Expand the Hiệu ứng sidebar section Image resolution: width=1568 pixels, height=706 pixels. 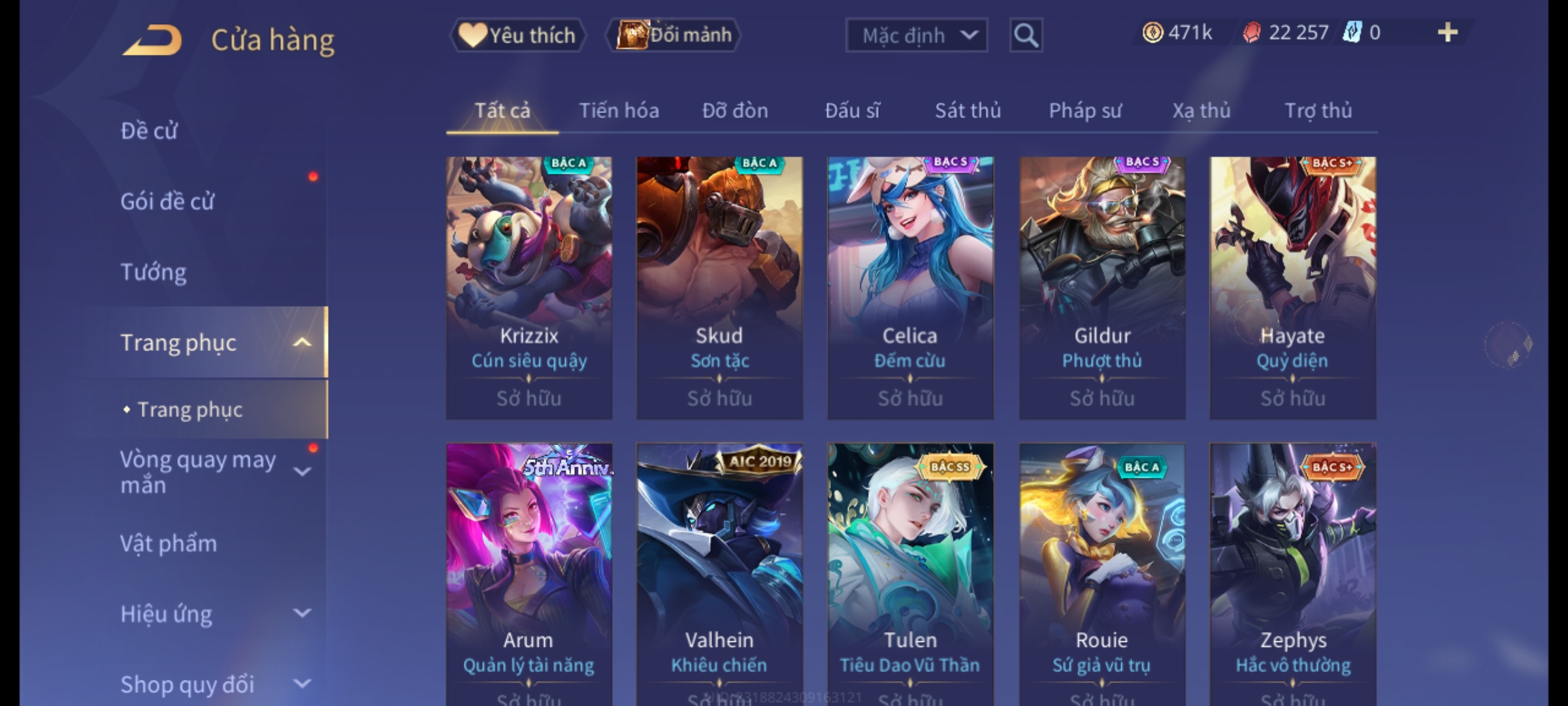[x=302, y=613]
